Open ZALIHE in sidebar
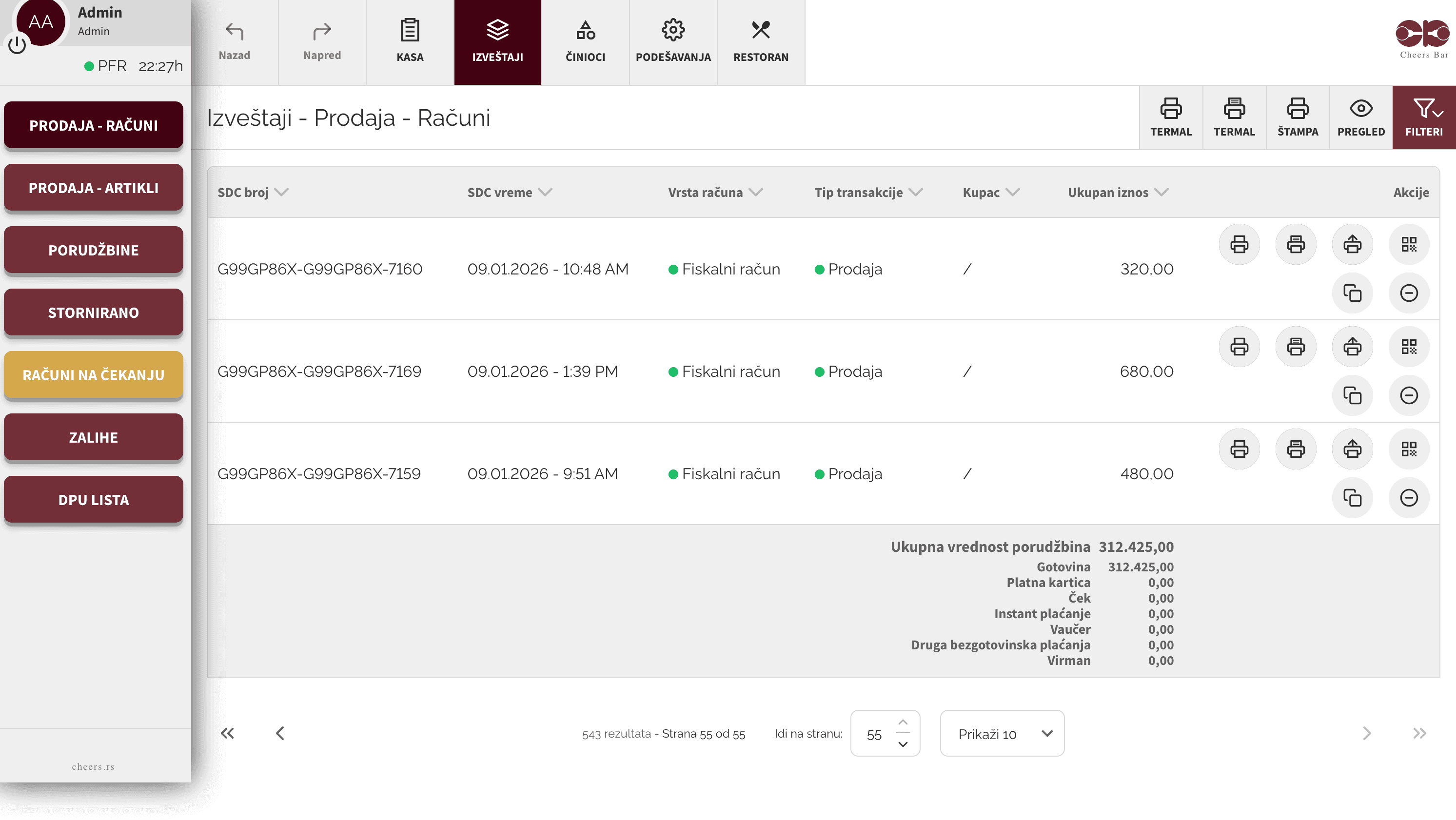1456x820 pixels. coord(93,437)
